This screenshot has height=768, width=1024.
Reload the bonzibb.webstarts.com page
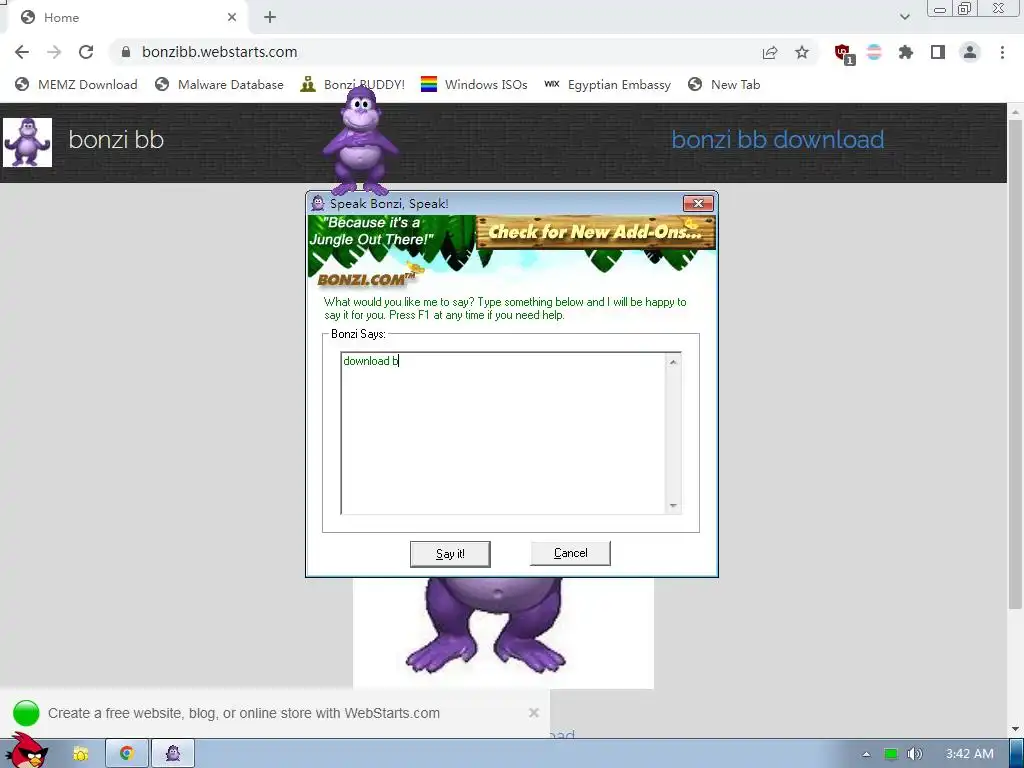(86, 52)
